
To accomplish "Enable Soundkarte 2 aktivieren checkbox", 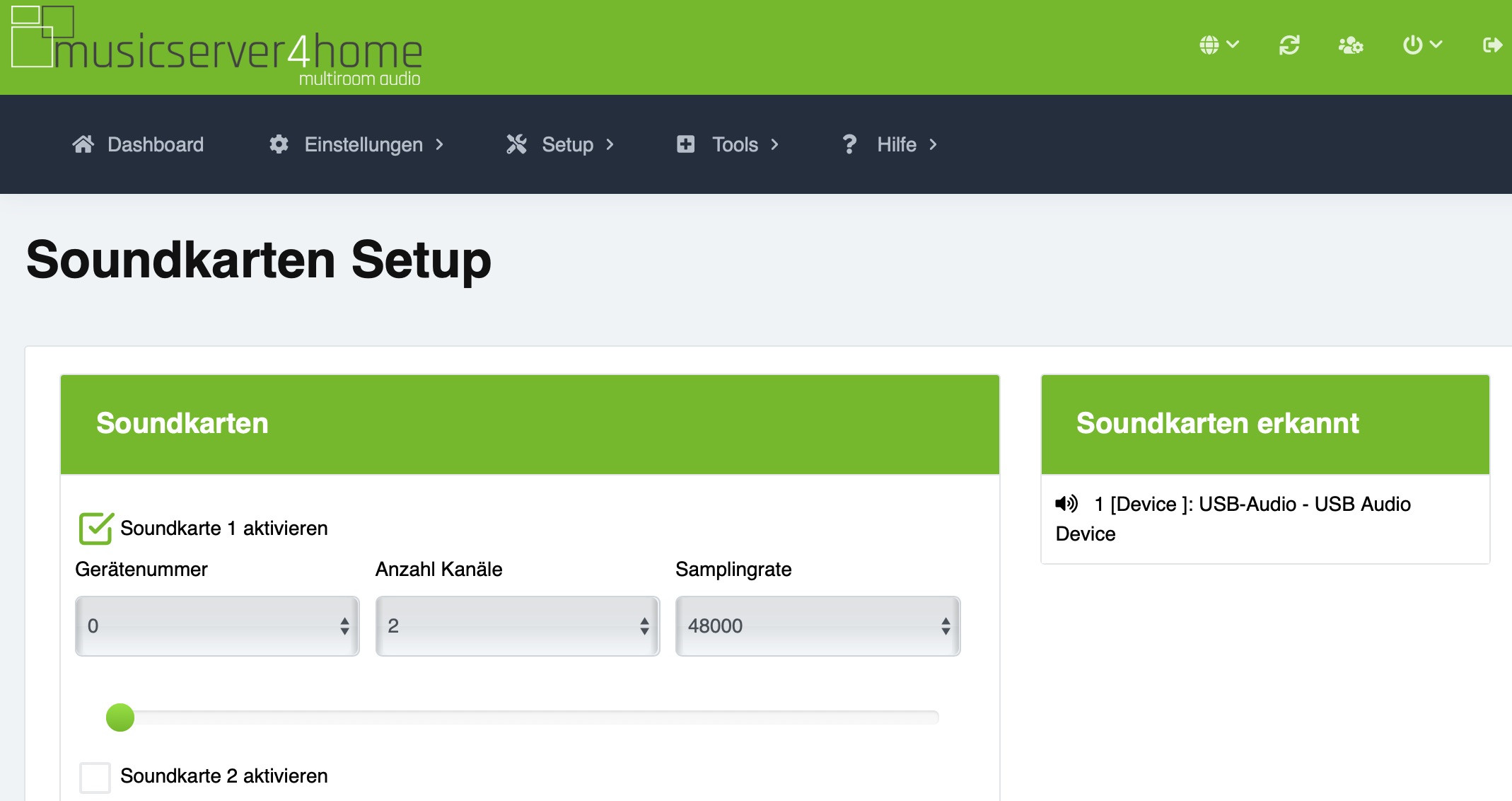I will (95, 777).
